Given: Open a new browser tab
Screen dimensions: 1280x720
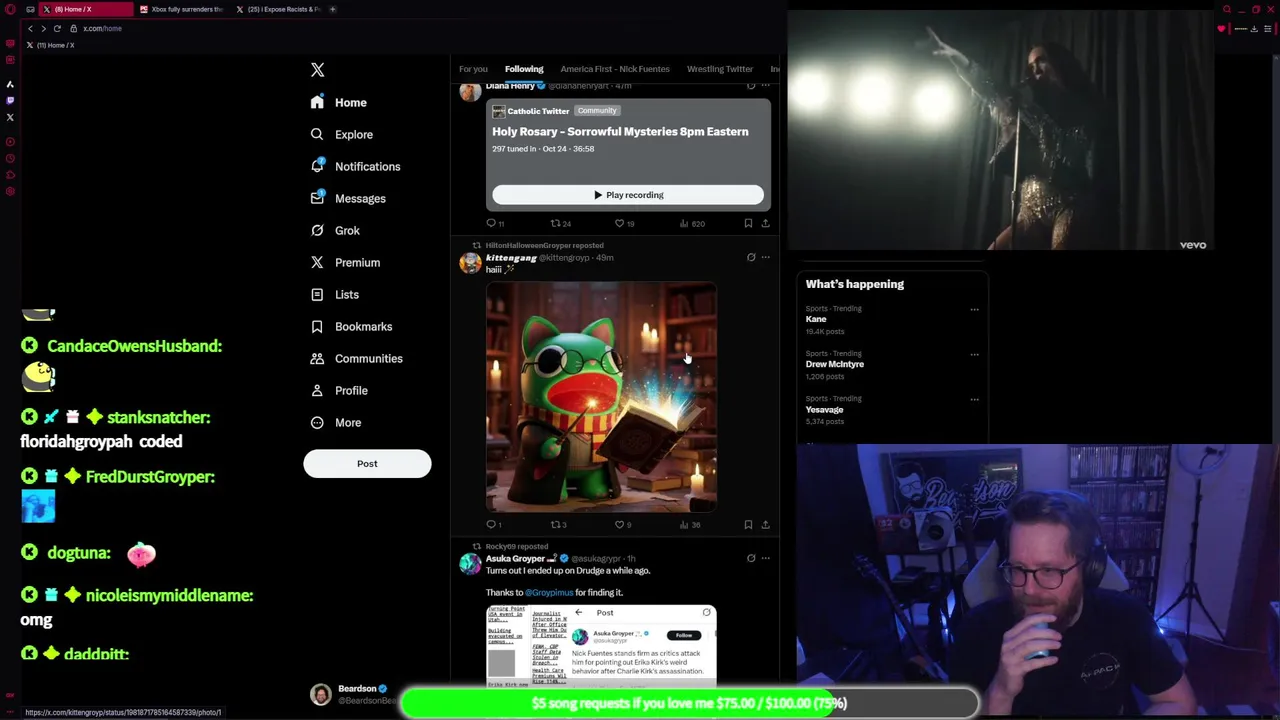Looking at the screenshot, I should coord(333,9).
